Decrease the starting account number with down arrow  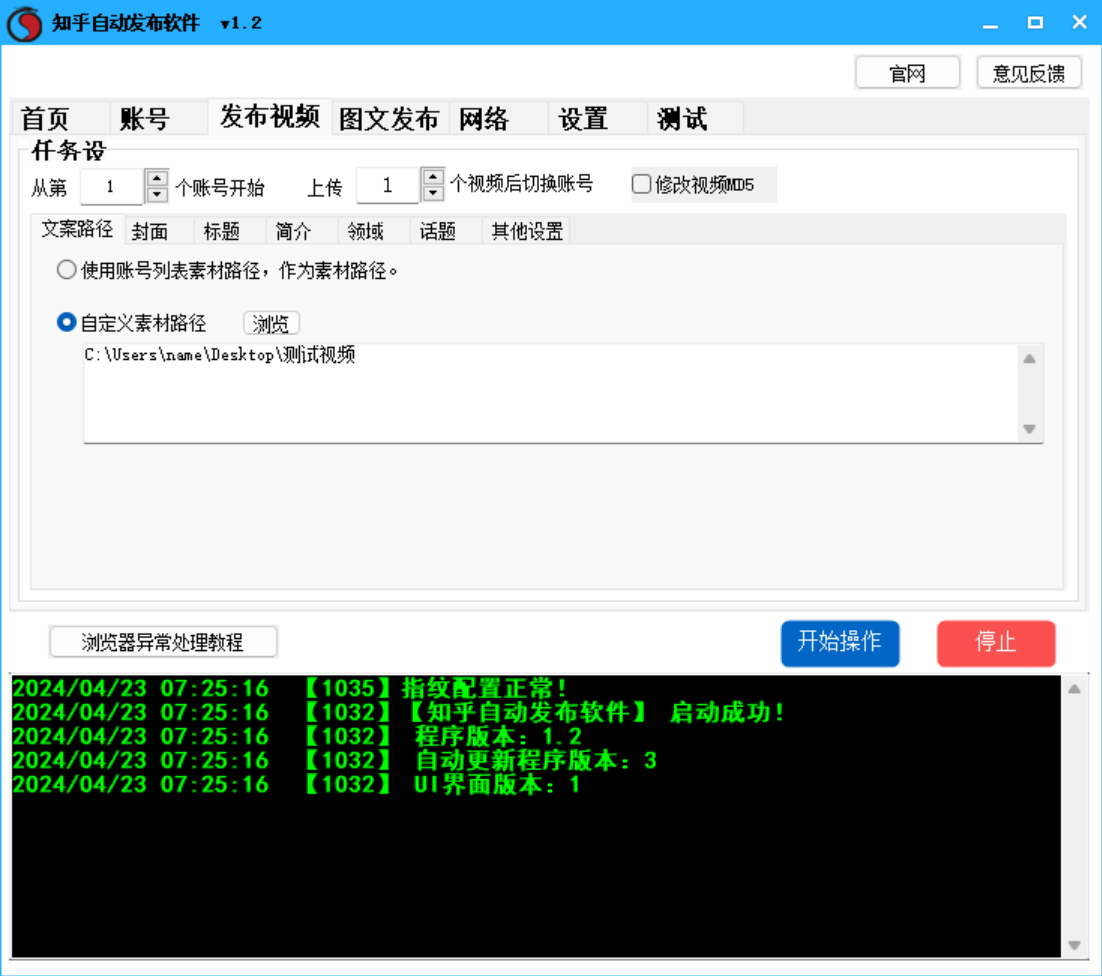coord(157,195)
